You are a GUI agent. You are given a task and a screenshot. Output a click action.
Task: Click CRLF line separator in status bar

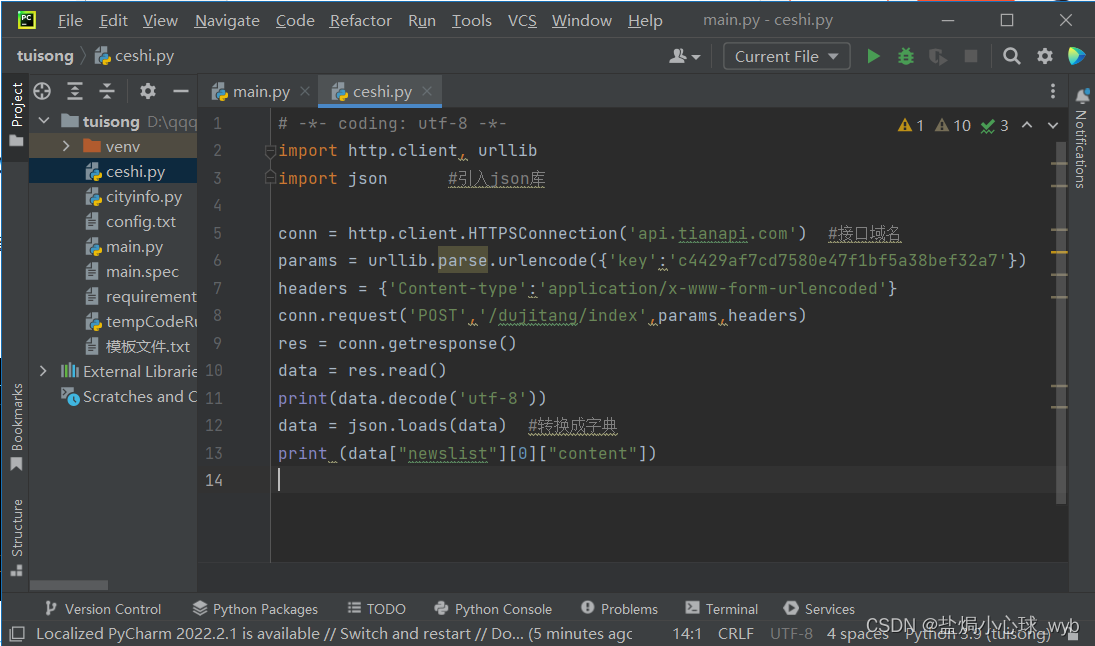735,633
